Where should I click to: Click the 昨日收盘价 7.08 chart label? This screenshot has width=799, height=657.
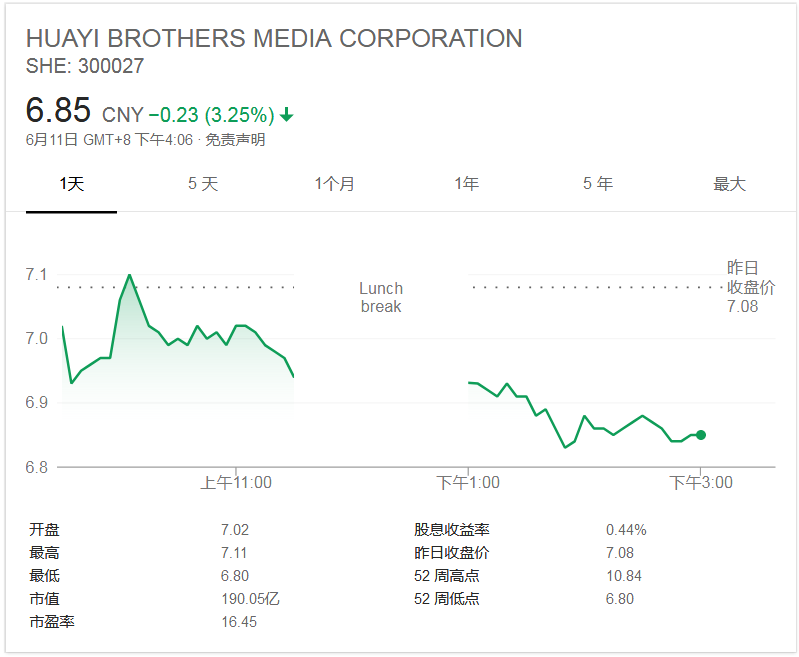point(750,287)
